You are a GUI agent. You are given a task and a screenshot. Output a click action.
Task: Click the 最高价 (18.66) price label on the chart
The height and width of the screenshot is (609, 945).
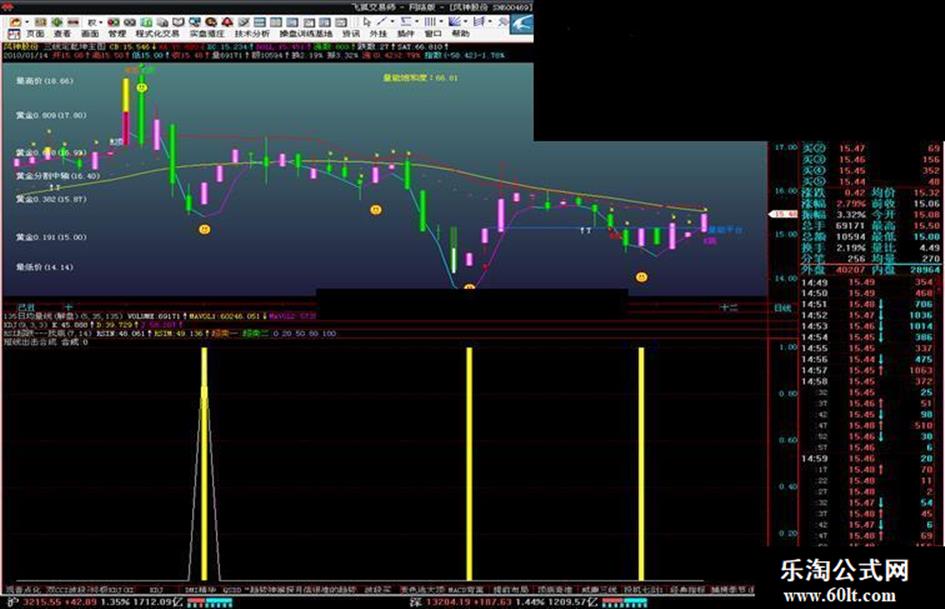(45, 81)
